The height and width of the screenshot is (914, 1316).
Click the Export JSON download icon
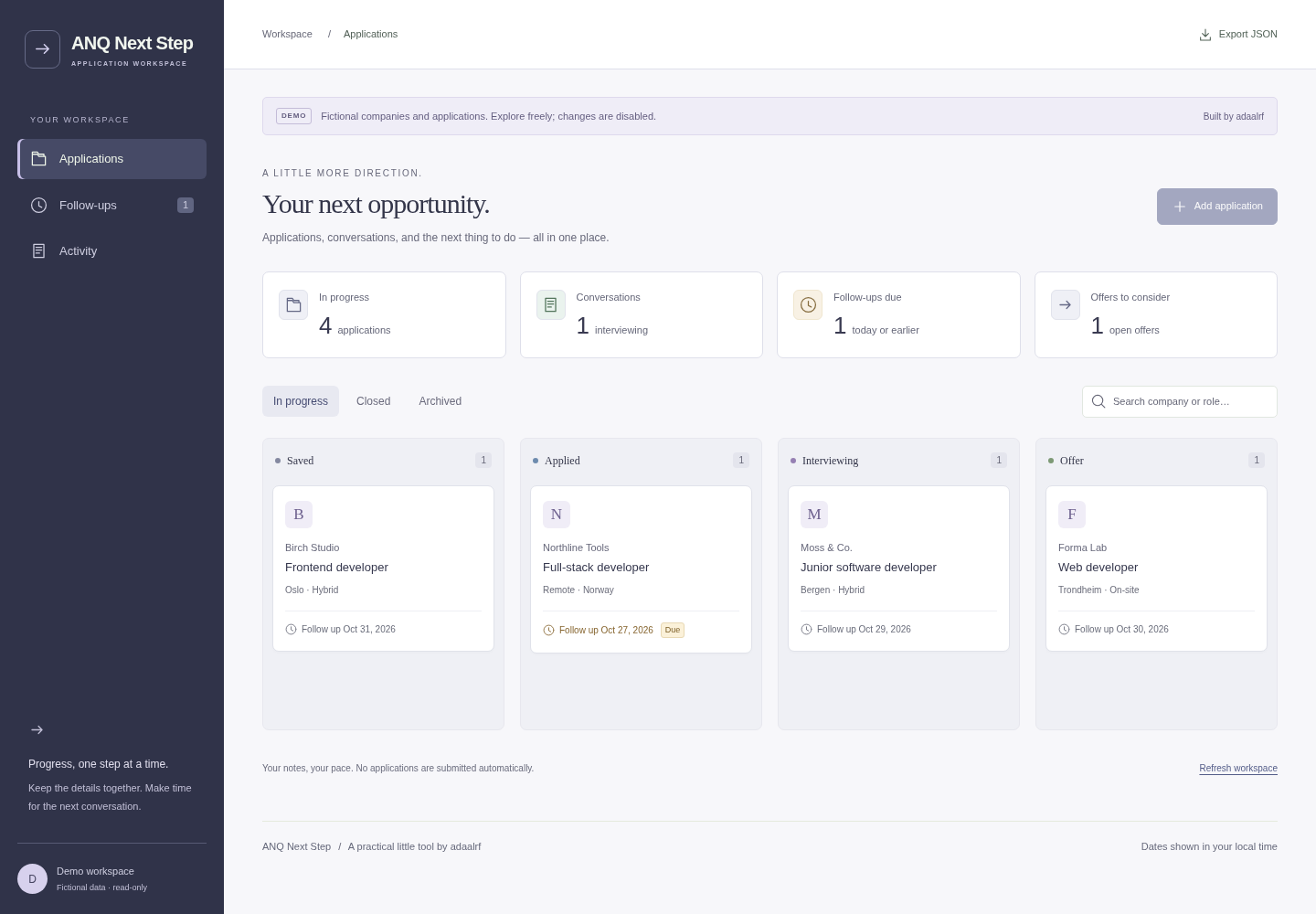tap(1205, 35)
